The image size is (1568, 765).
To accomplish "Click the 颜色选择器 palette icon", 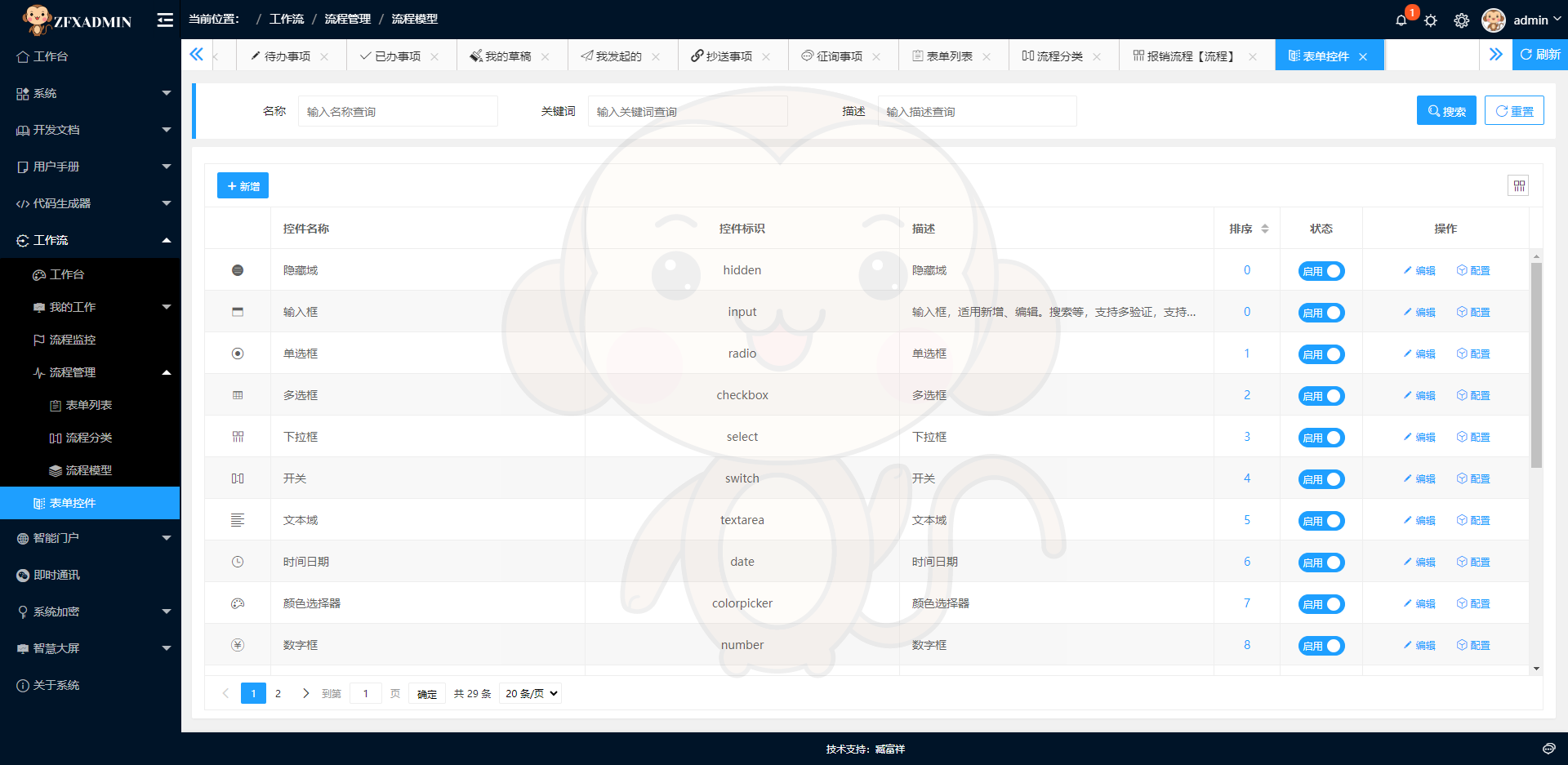I will (238, 603).
